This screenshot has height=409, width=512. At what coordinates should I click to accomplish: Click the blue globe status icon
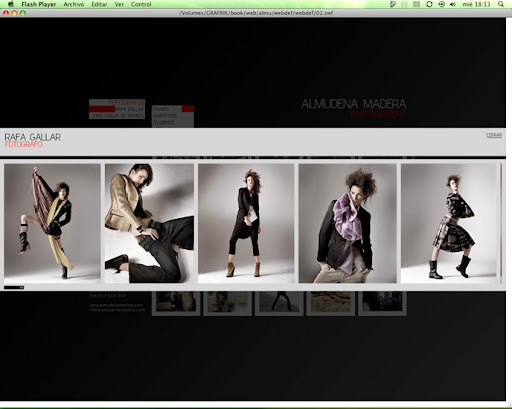393,4
